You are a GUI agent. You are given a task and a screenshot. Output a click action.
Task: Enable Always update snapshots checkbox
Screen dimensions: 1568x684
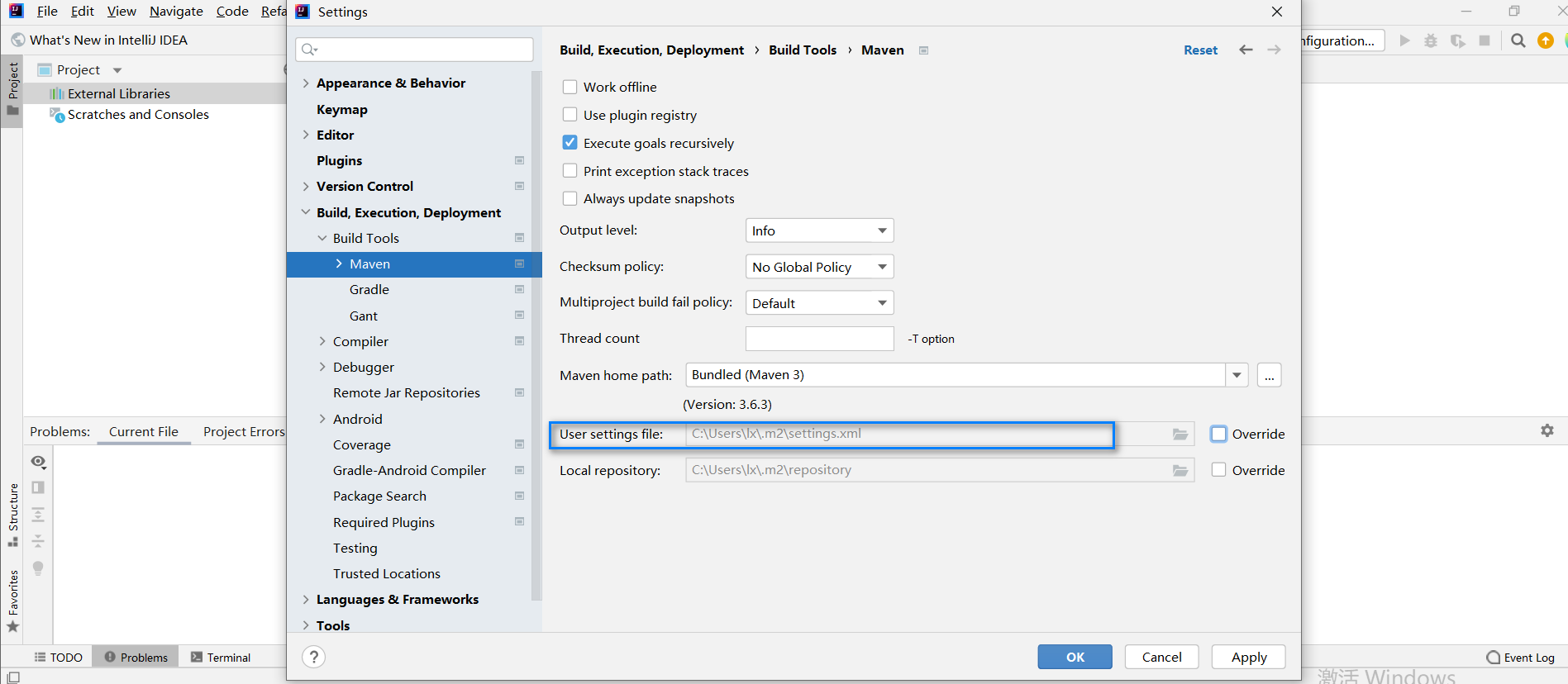pyautogui.click(x=570, y=198)
